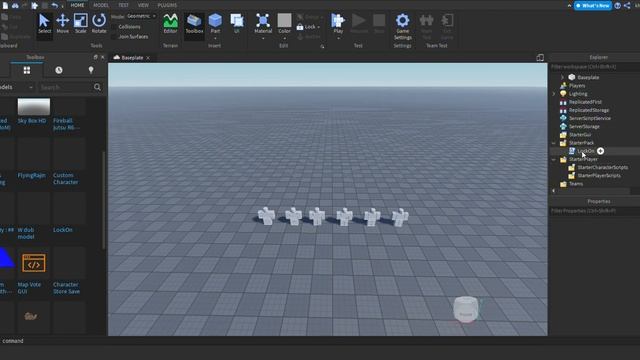Image resolution: width=640 pixels, height=360 pixels.
Task: Start Play test
Action: click(x=338, y=23)
